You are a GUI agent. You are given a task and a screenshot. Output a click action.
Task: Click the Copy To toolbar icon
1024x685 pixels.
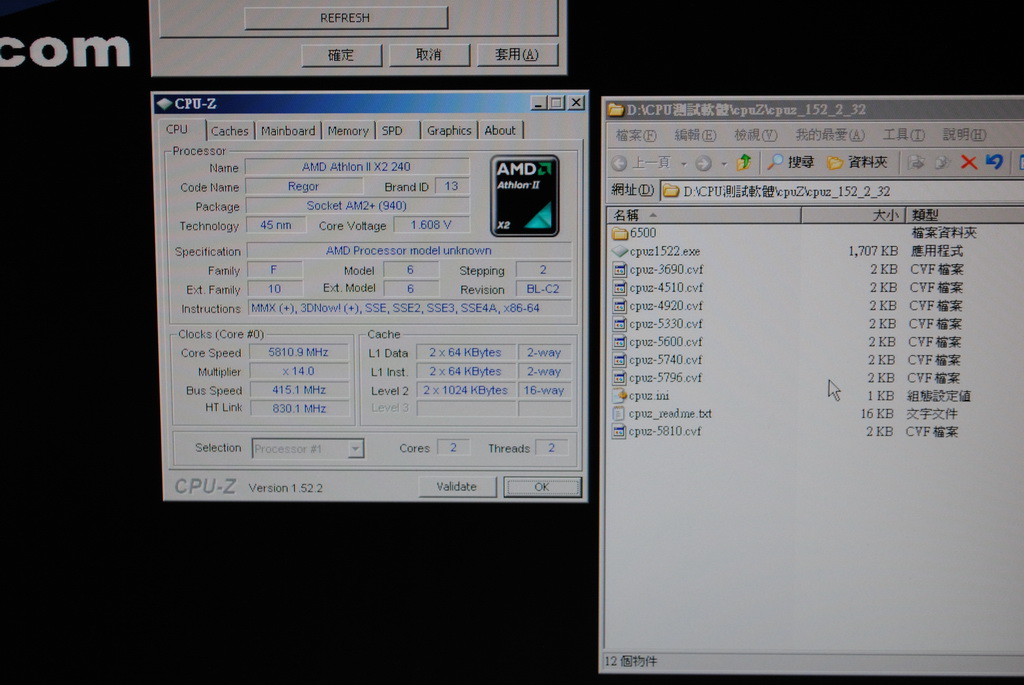(x=941, y=162)
